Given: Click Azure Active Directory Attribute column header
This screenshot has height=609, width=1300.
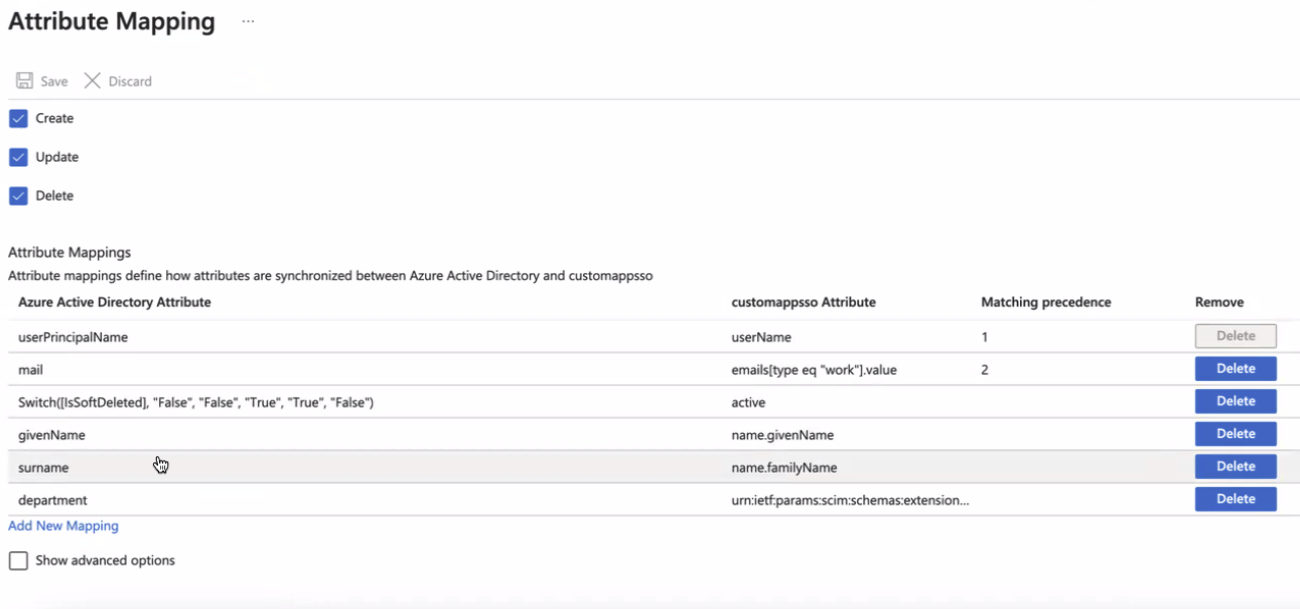Looking at the screenshot, I should click(x=114, y=302).
